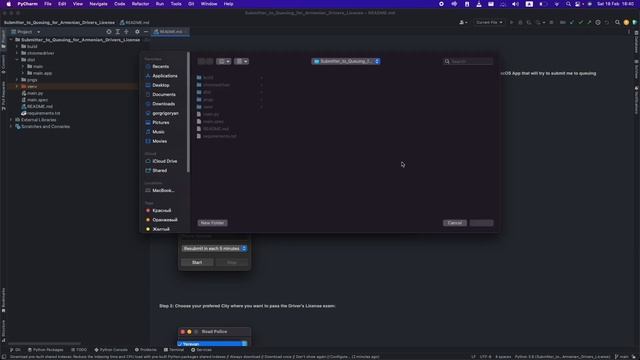Open iCloud Drive in dialog sidebar
640x360 pixels.
pos(161,161)
